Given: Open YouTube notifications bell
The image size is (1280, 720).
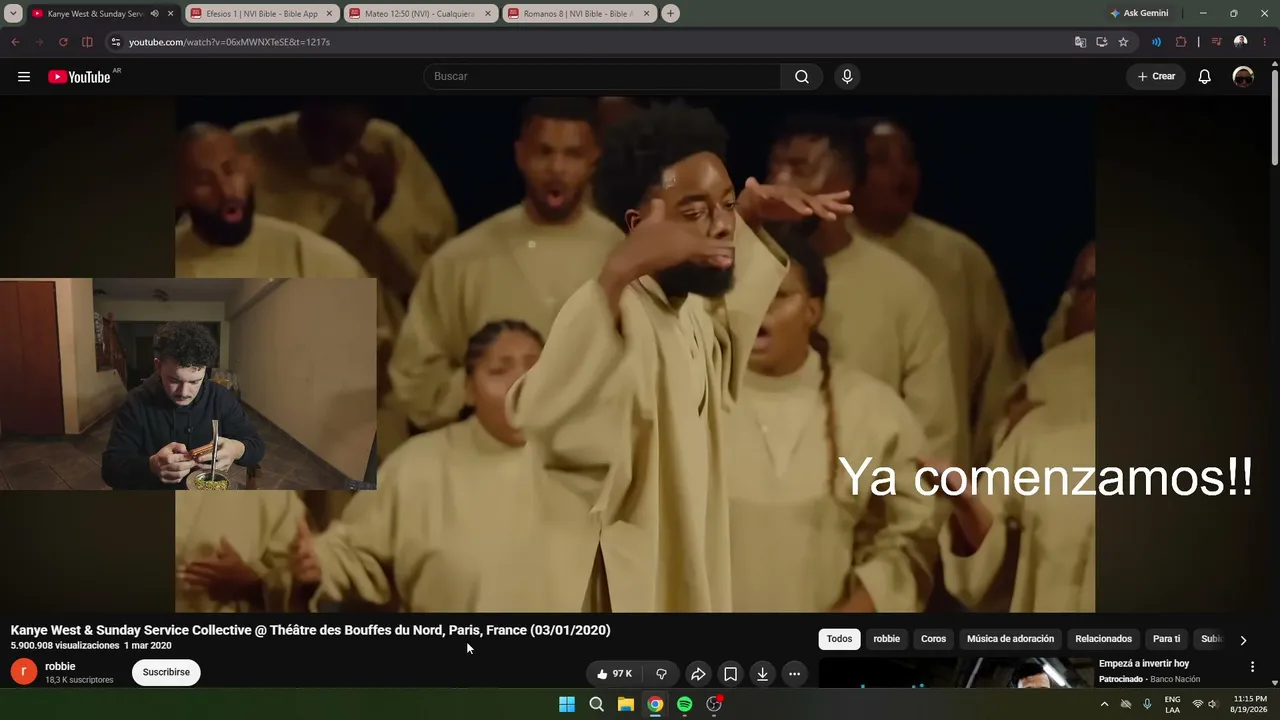Looking at the screenshot, I should point(1205,77).
